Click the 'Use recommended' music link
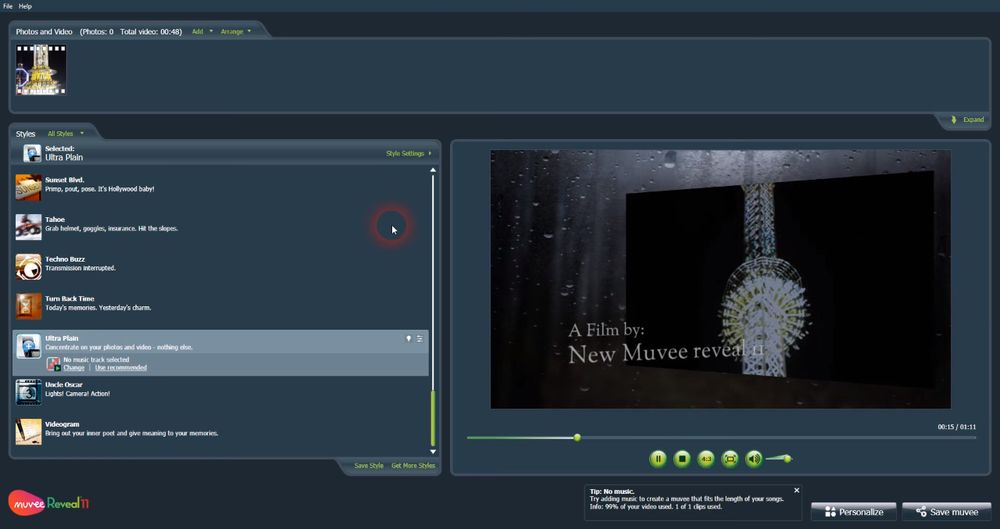The width and height of the screenshot is (1000, 529). (x=121, y=368)
